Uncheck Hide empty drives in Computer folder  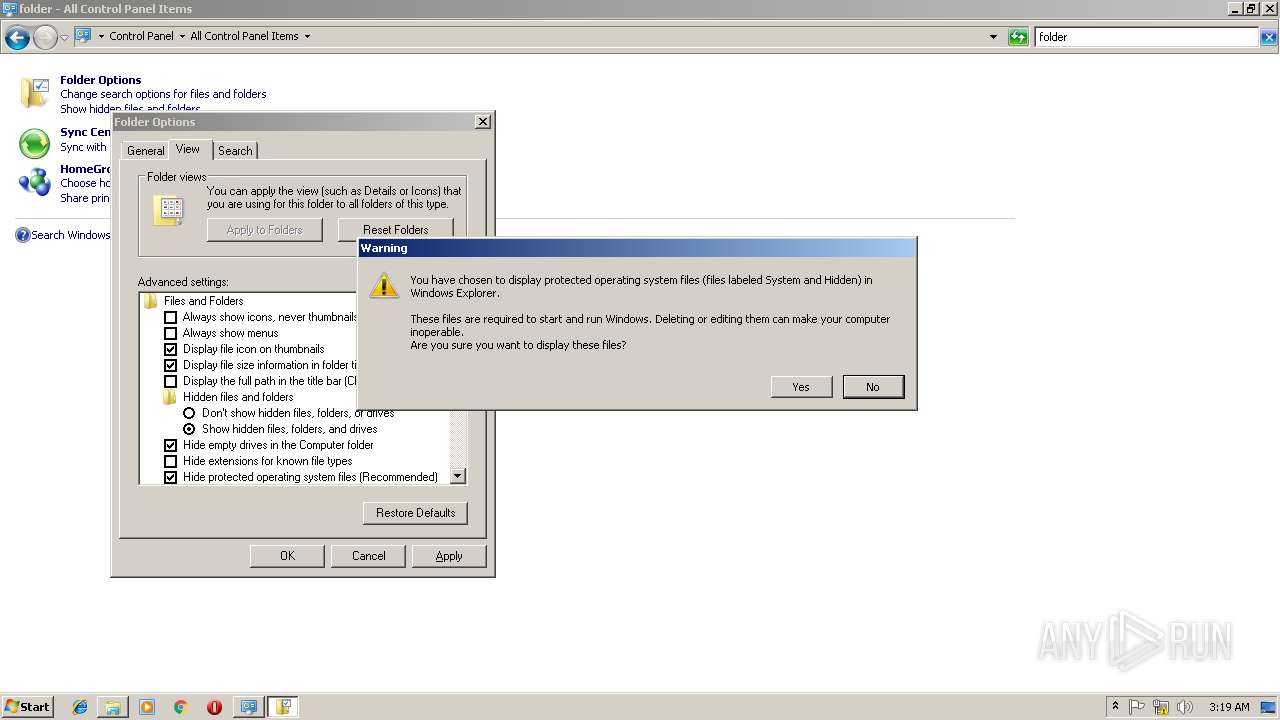tap(170, 445)
